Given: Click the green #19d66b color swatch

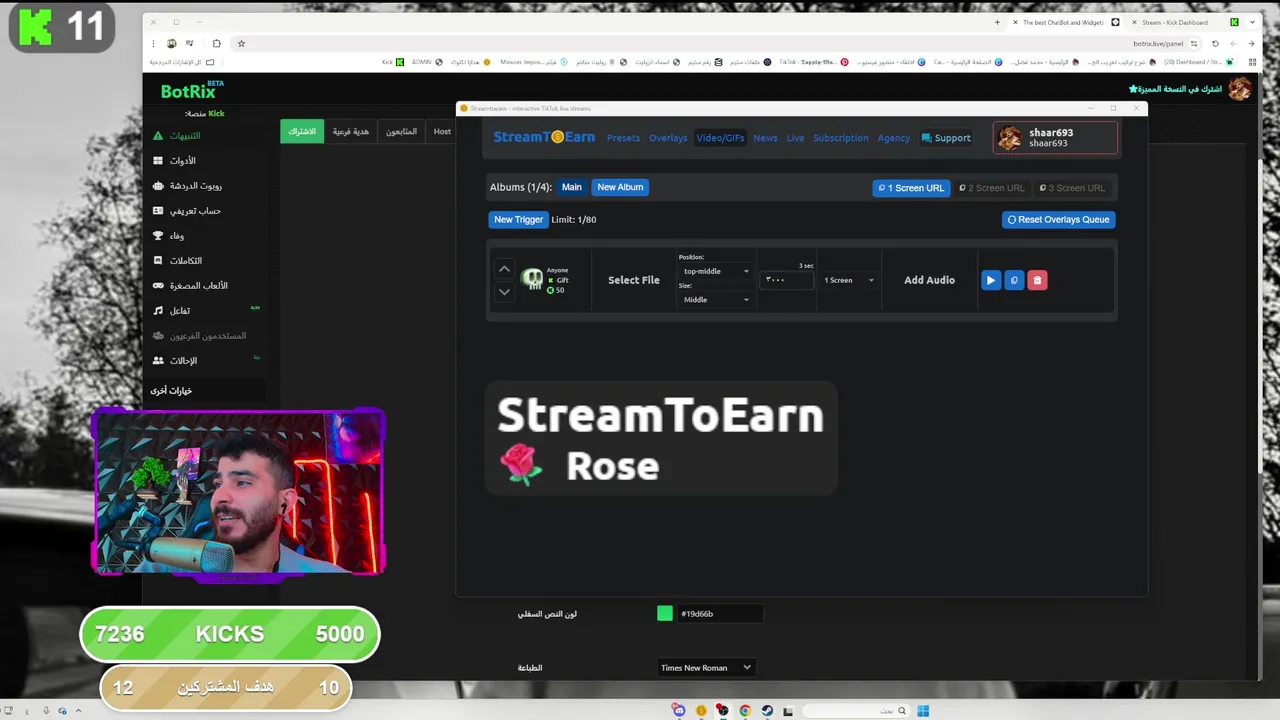Looking at the screenshot, I should point(665,613).
